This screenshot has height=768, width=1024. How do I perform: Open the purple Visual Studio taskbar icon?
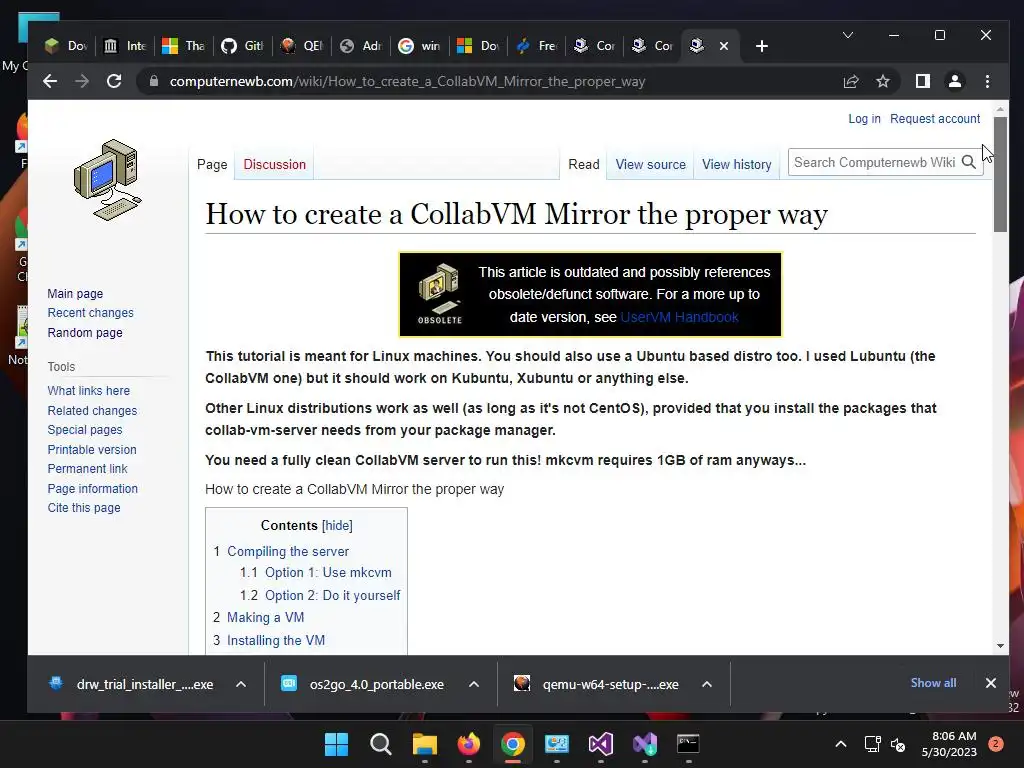click(601, 744)
